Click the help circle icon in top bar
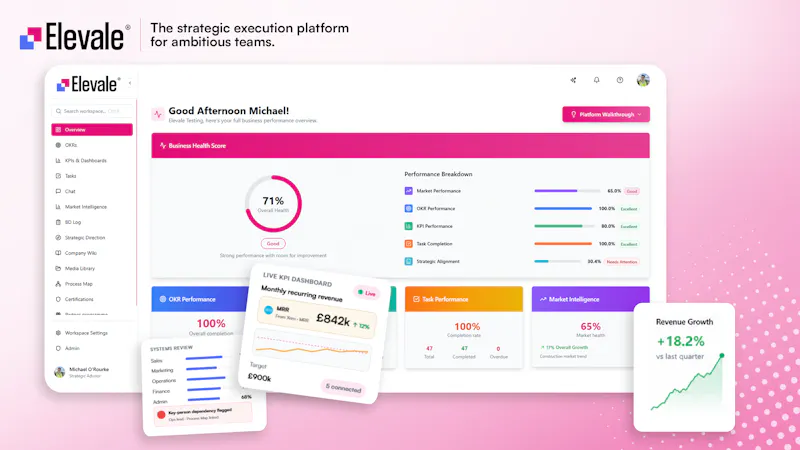The image size is (800, 450). click(620, 80)
